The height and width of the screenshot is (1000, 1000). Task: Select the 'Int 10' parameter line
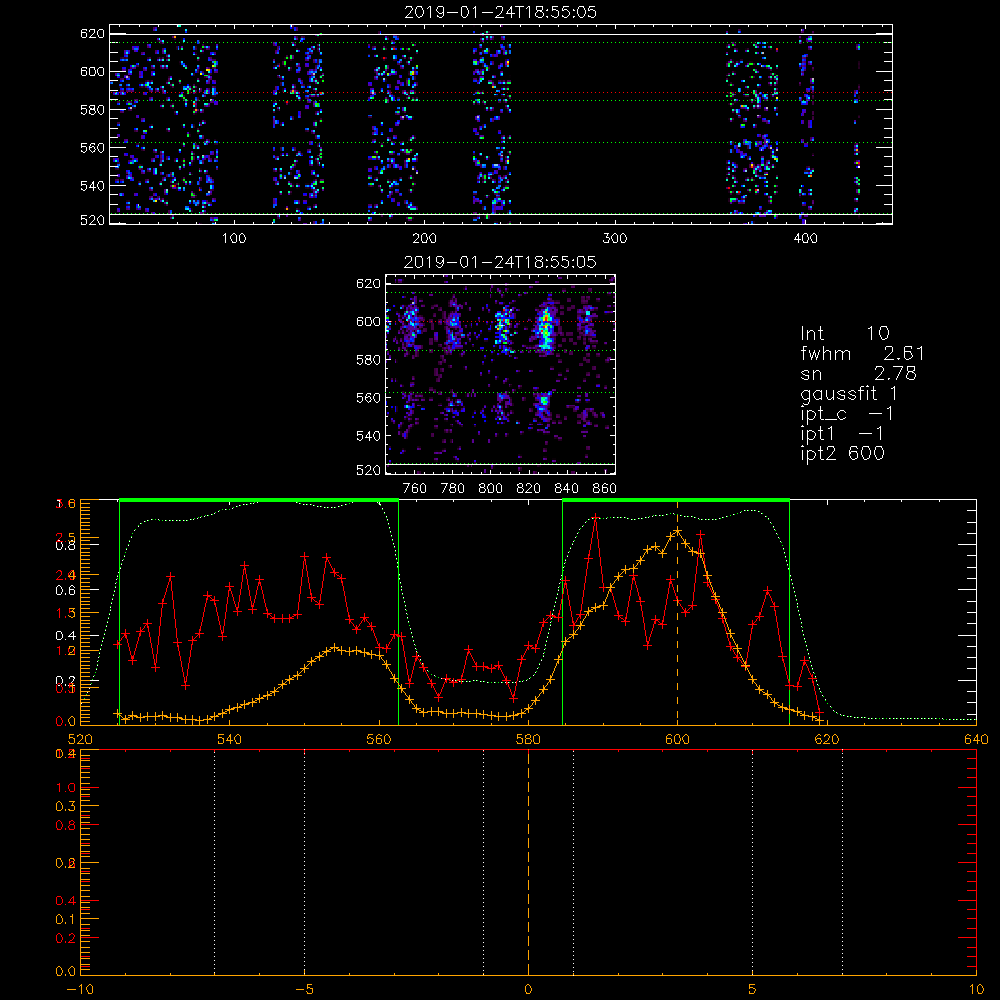844,333
